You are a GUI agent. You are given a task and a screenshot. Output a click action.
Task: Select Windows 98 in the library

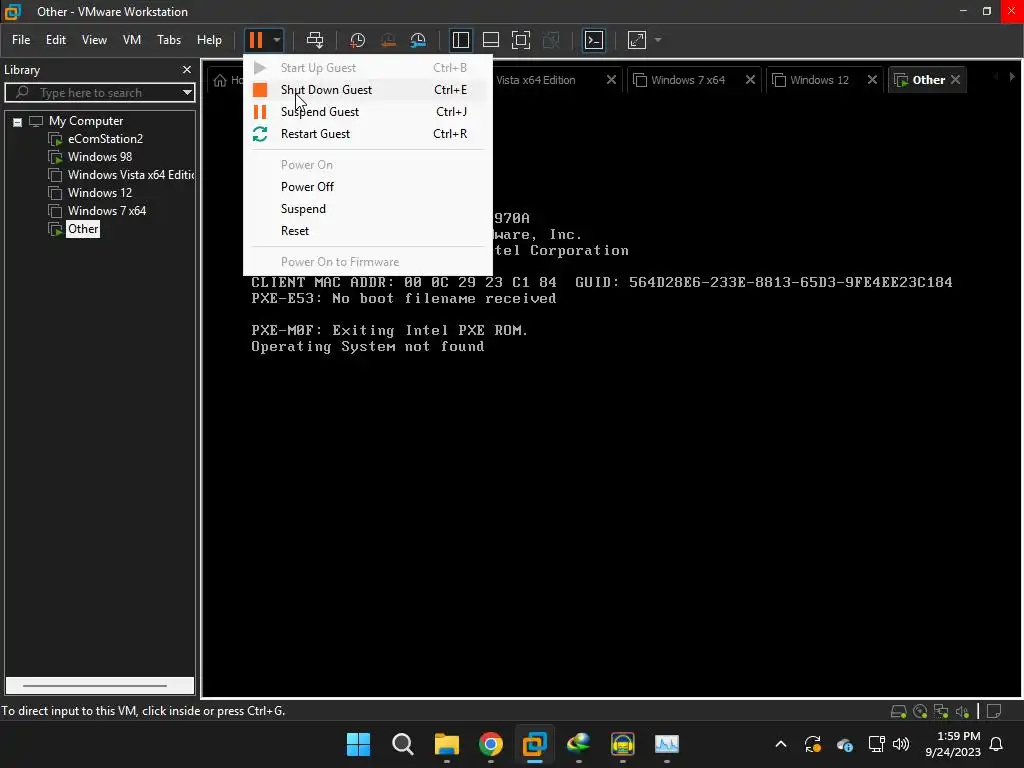(99, 157)
